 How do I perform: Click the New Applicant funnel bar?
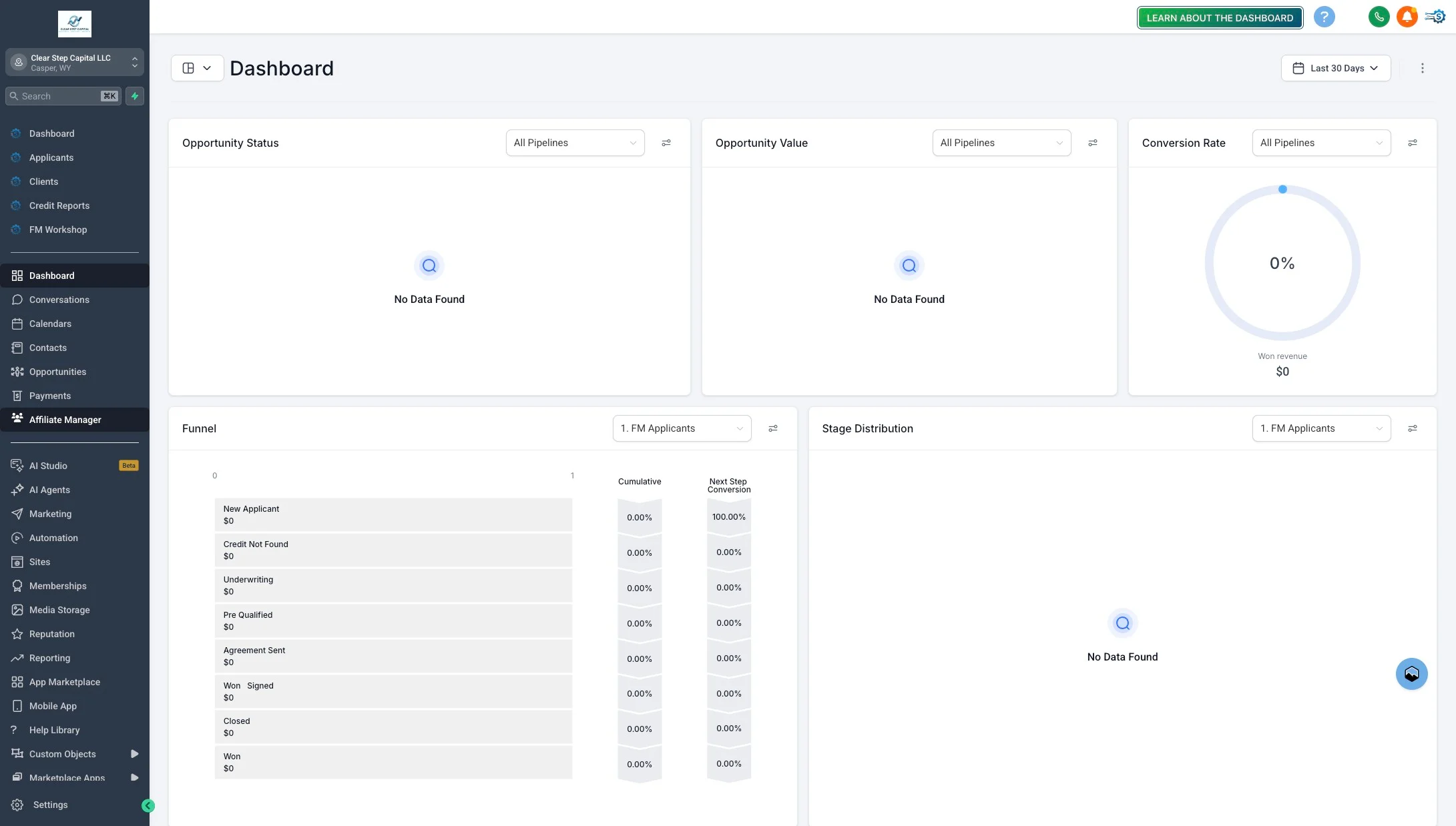pyautogui.click(x=393, y=514)
